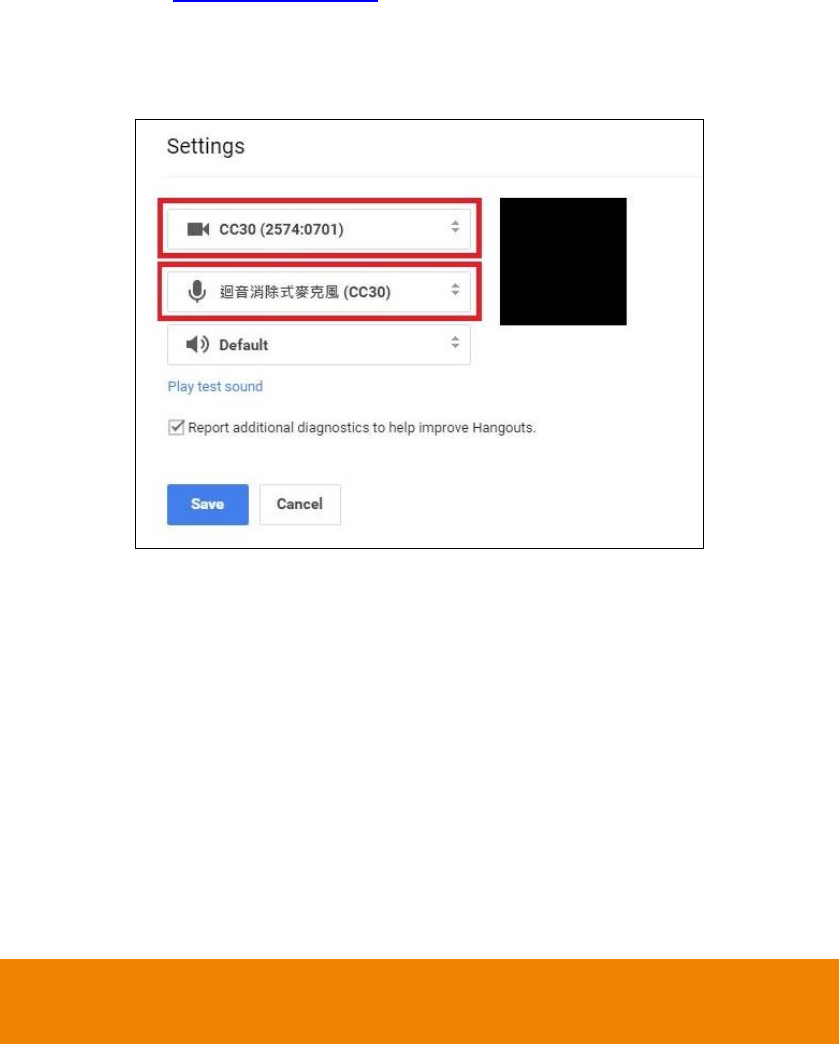This screenshot has width=839, height=1044.
Task: Click the Report additional diagnostics label text
Action: (362, 427)
